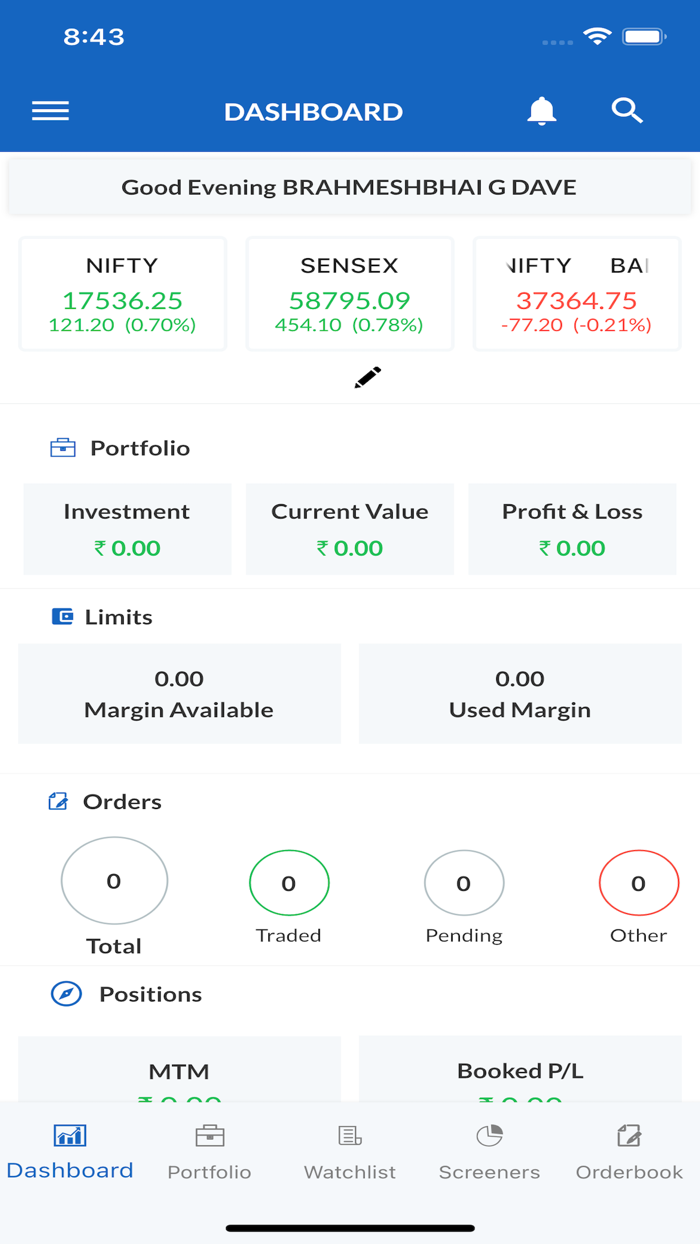
Task: Open Traded orders counter circle
Action: [x=289, y=883]
